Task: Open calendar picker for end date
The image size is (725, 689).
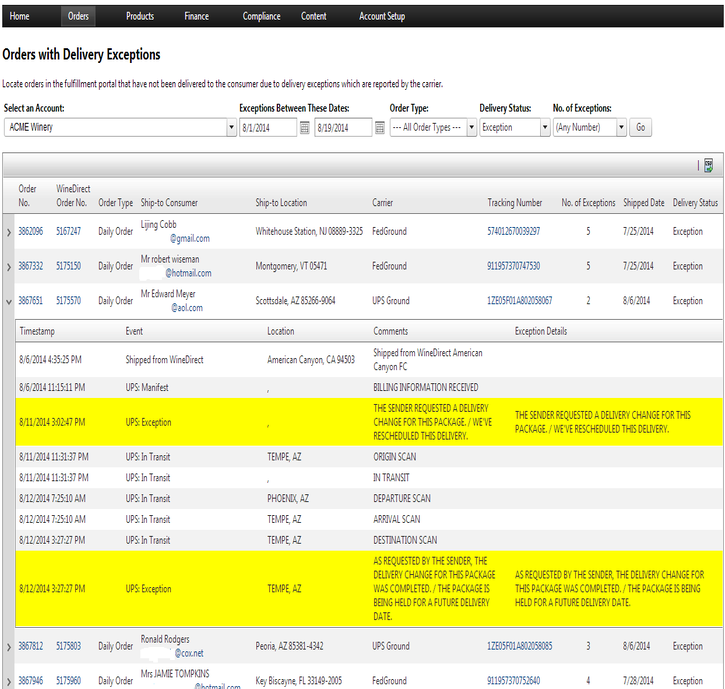Action: coord(379,128)
